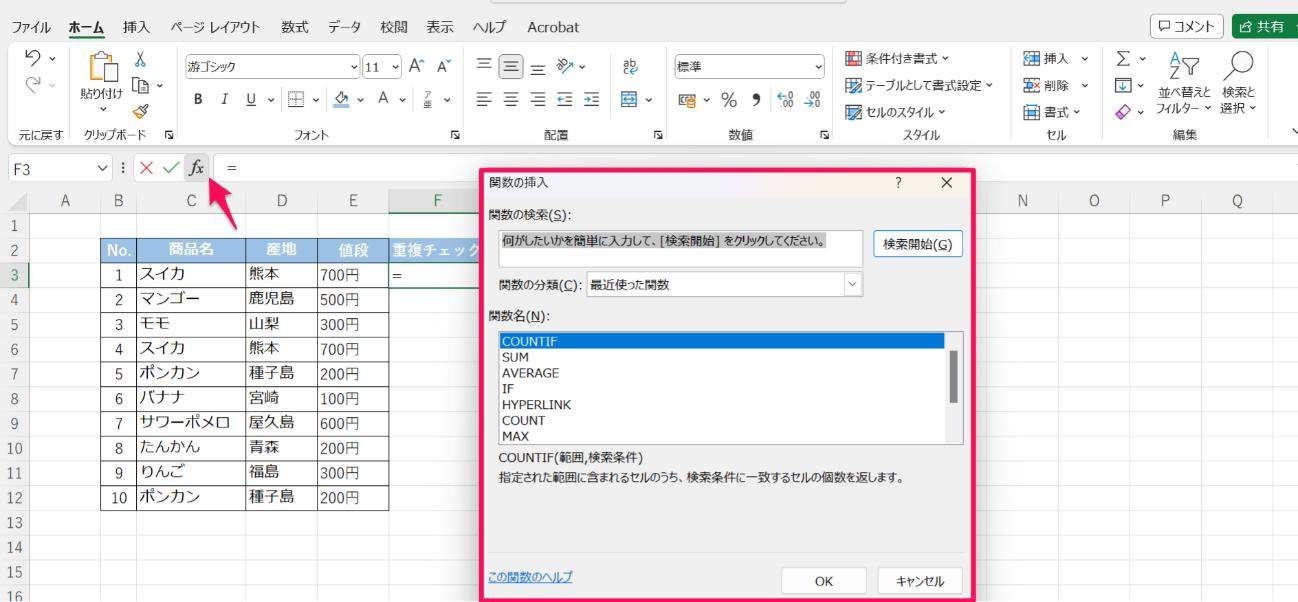
Task: Select the Percent Style icon
Action: [x=728, y=100]
